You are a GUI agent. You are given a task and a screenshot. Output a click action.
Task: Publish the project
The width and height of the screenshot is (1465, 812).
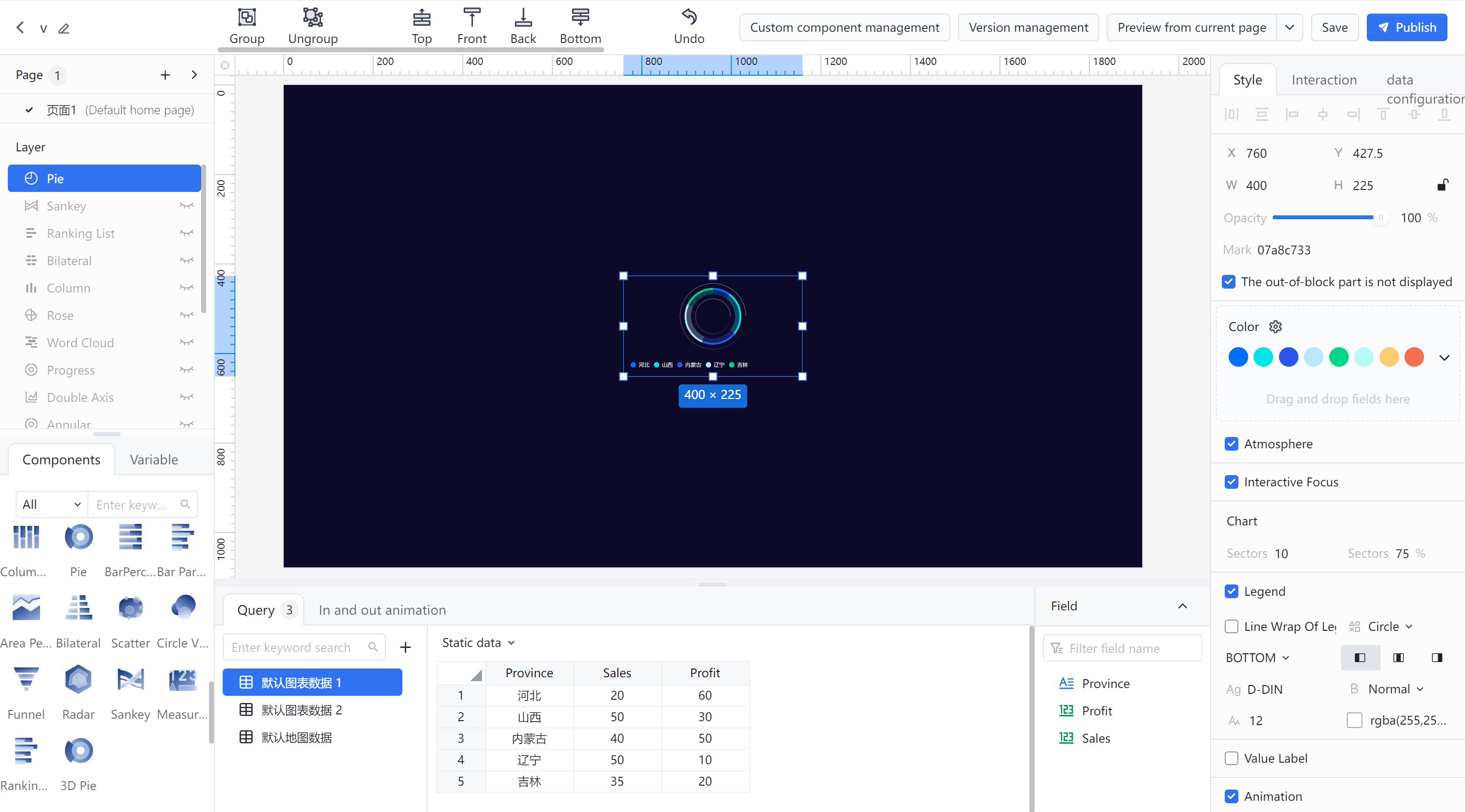(x=1406, y=27)
